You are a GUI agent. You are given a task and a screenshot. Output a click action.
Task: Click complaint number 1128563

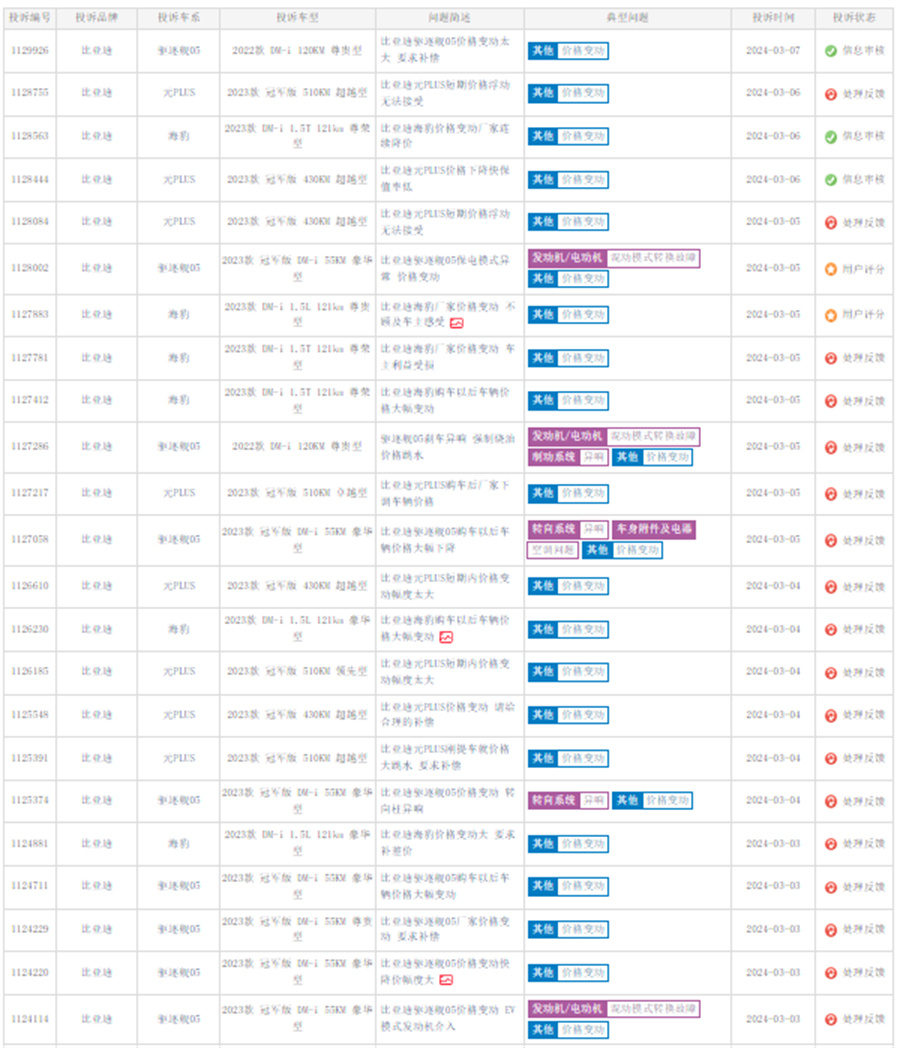coord(30,136)
